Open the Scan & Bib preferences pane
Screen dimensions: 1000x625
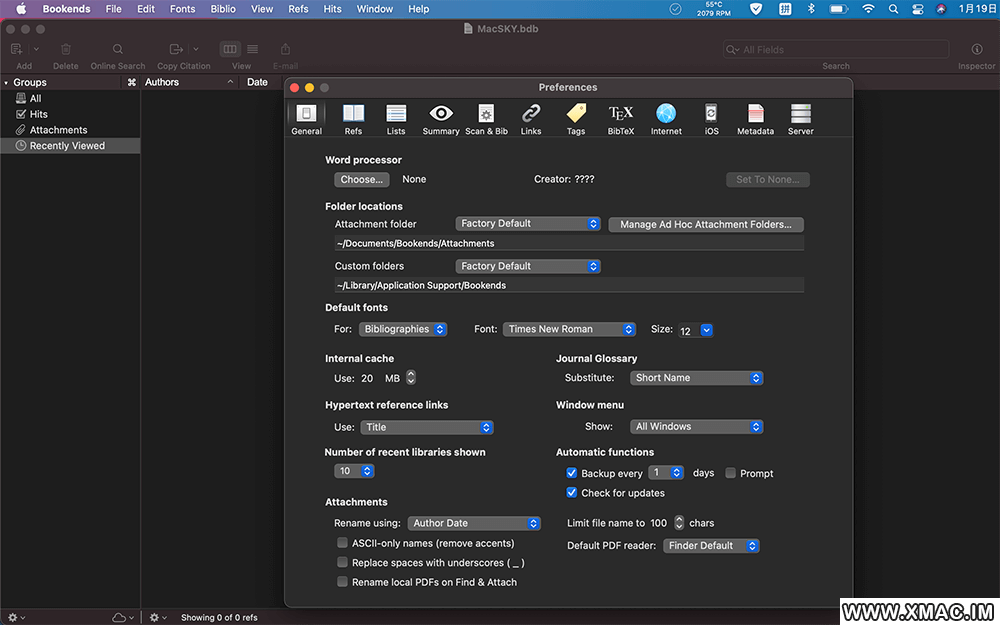pyautogui.click(x=486, y=118)
